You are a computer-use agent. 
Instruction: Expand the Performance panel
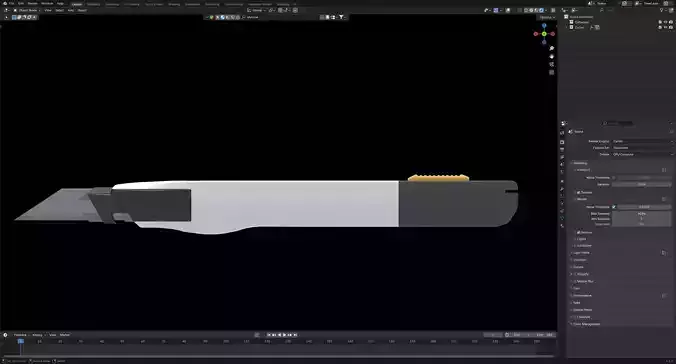tap(582, 295)
